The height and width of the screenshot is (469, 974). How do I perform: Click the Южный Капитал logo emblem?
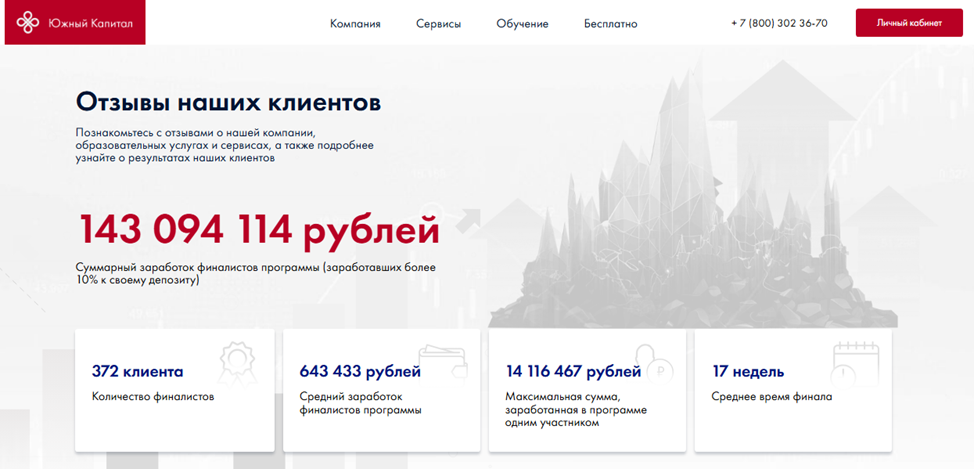pos(30,22)
